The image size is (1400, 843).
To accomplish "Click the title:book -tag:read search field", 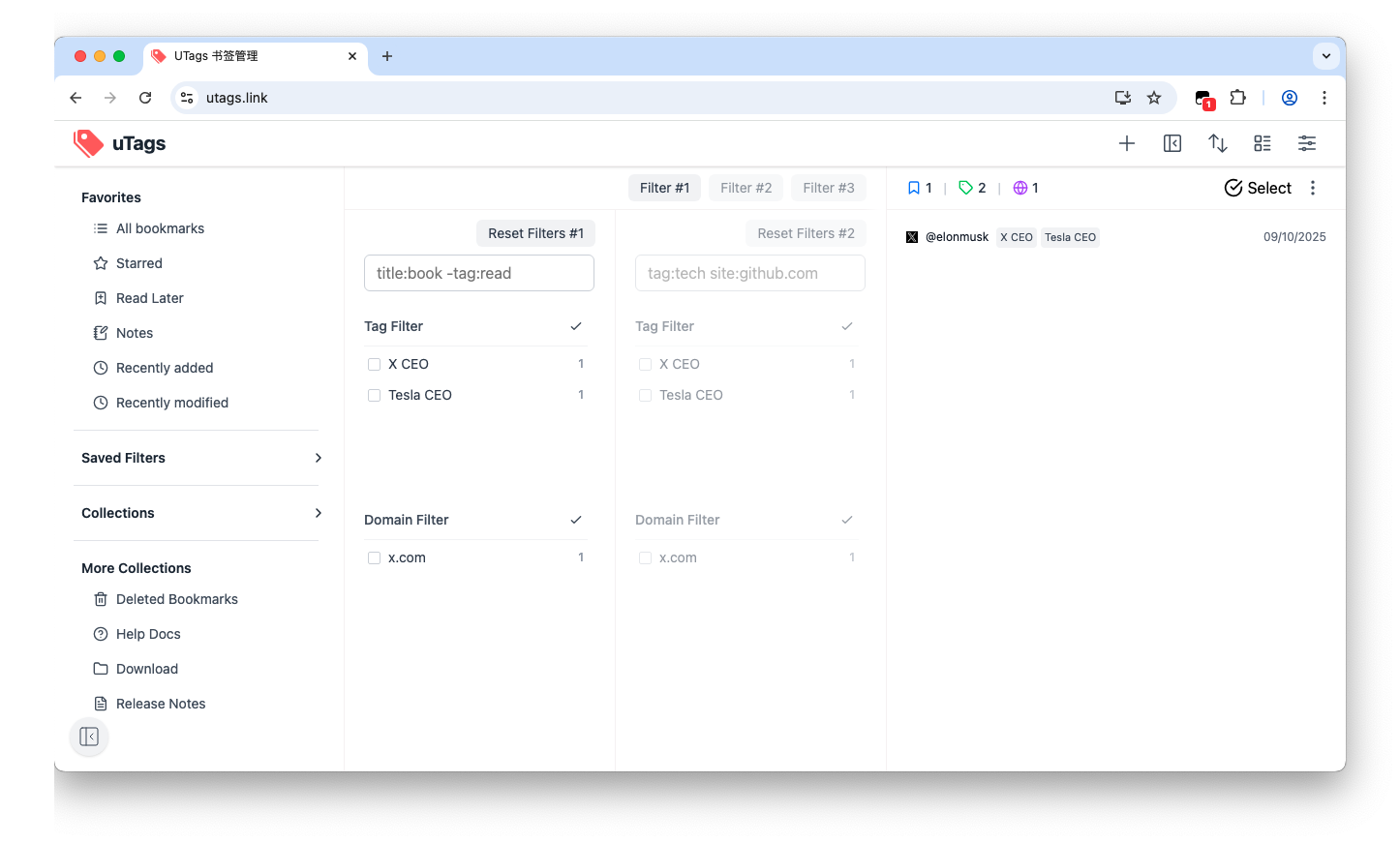I will click(479, 273).
